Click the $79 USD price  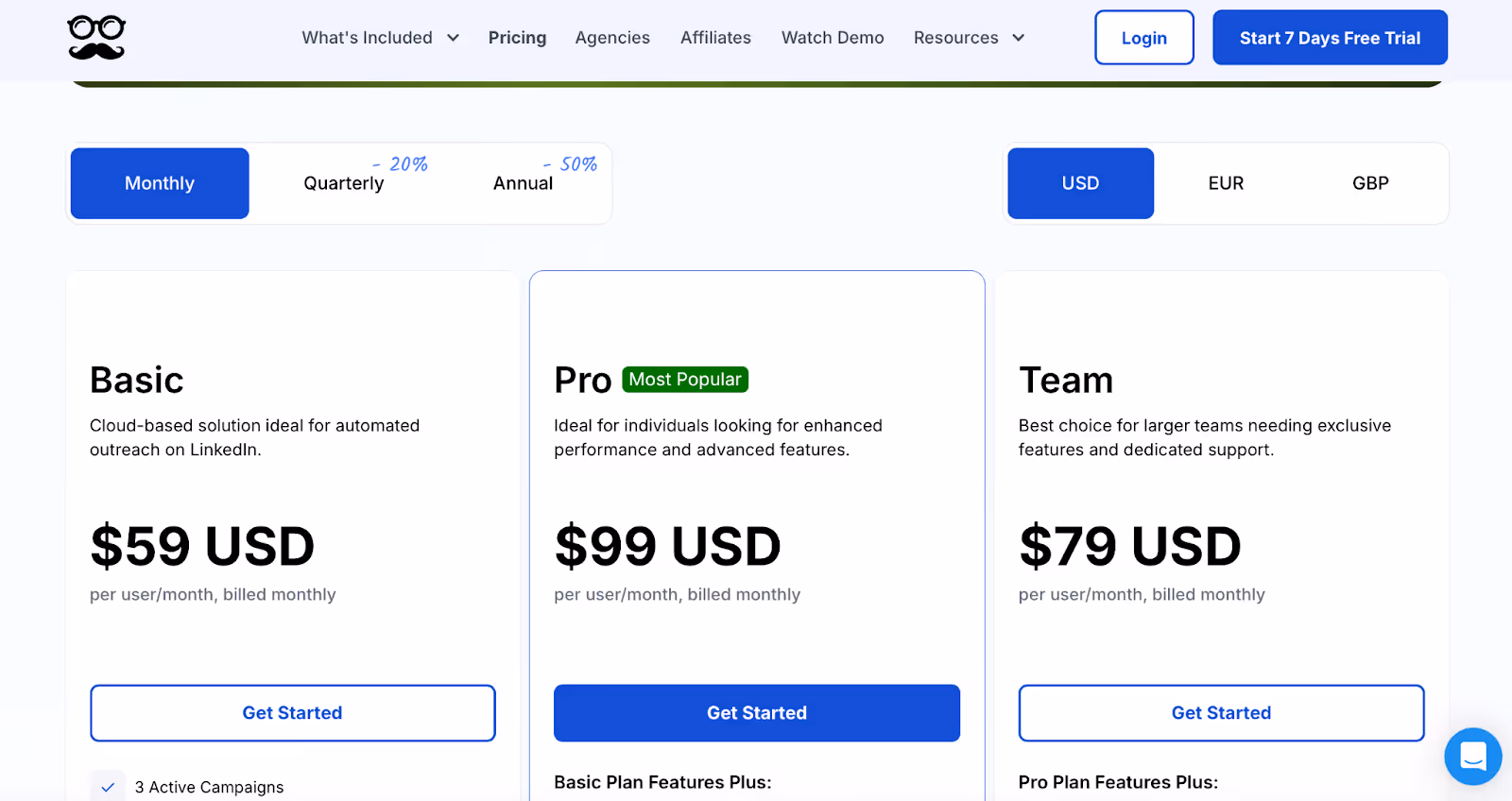point(1130,546)
